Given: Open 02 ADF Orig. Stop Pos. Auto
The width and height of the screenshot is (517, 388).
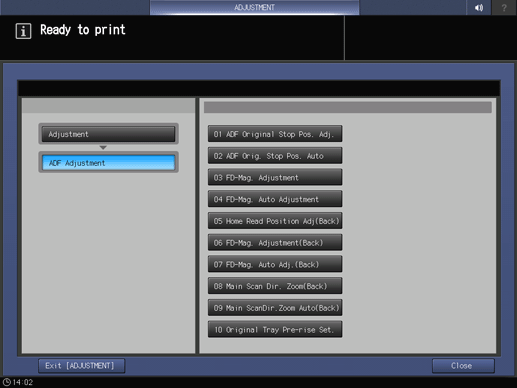Looking at the screenshot, I should (x=275, y=156).
